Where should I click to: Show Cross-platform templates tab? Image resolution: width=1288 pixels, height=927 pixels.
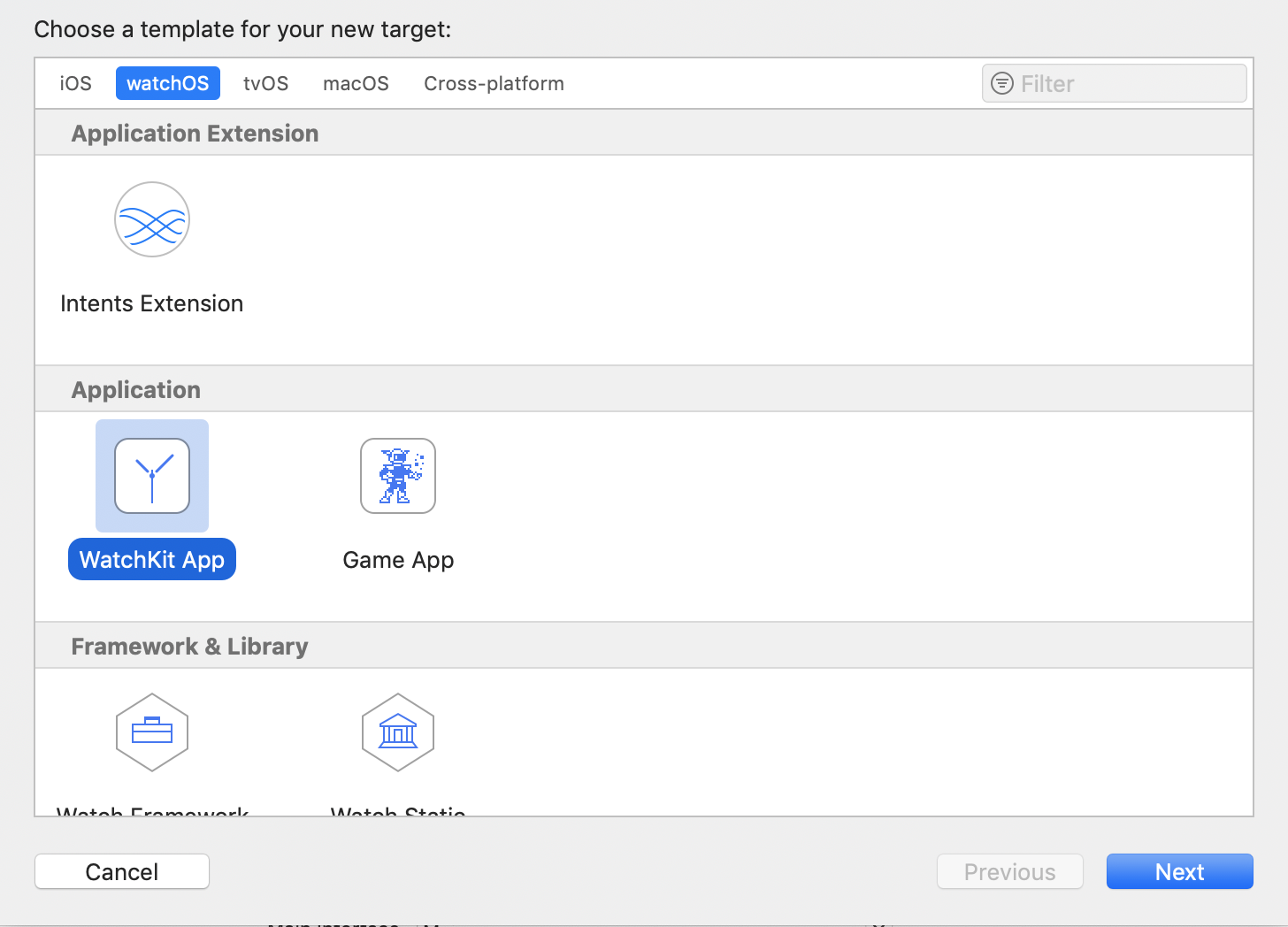coord(494,84)
